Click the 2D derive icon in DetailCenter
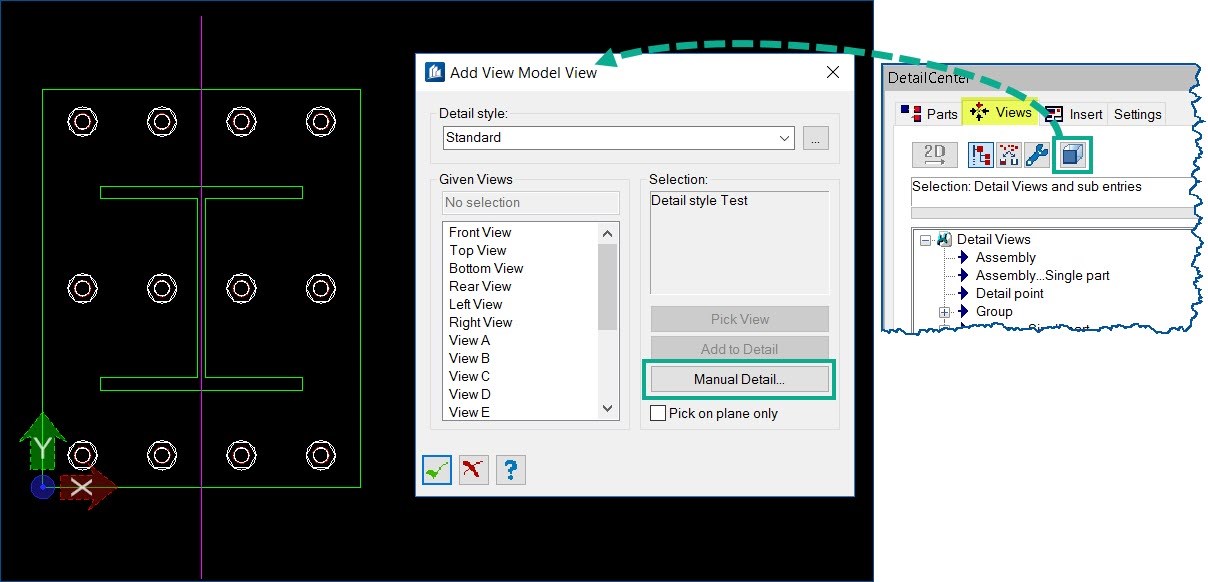 934,154
